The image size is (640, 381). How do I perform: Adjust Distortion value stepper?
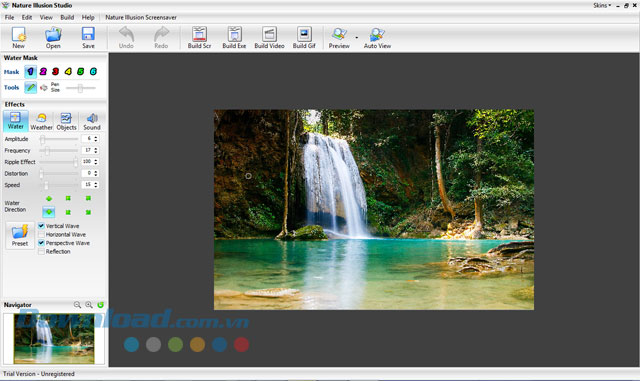tap(96, 173)
